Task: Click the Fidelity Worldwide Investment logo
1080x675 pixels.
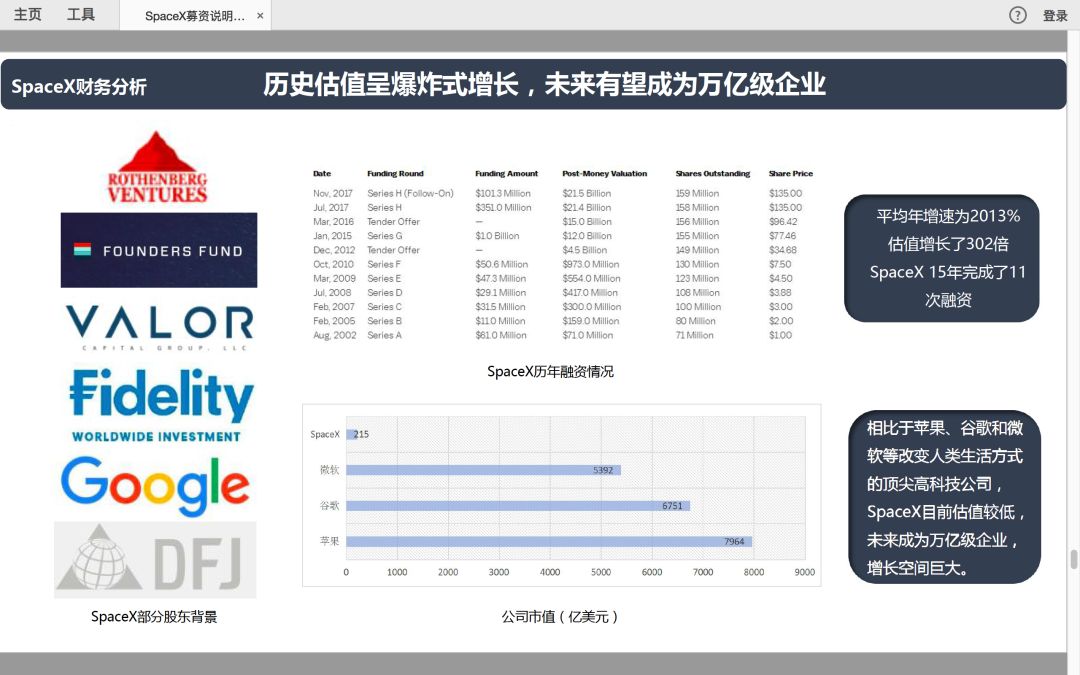Action: [x=160, y=405]
